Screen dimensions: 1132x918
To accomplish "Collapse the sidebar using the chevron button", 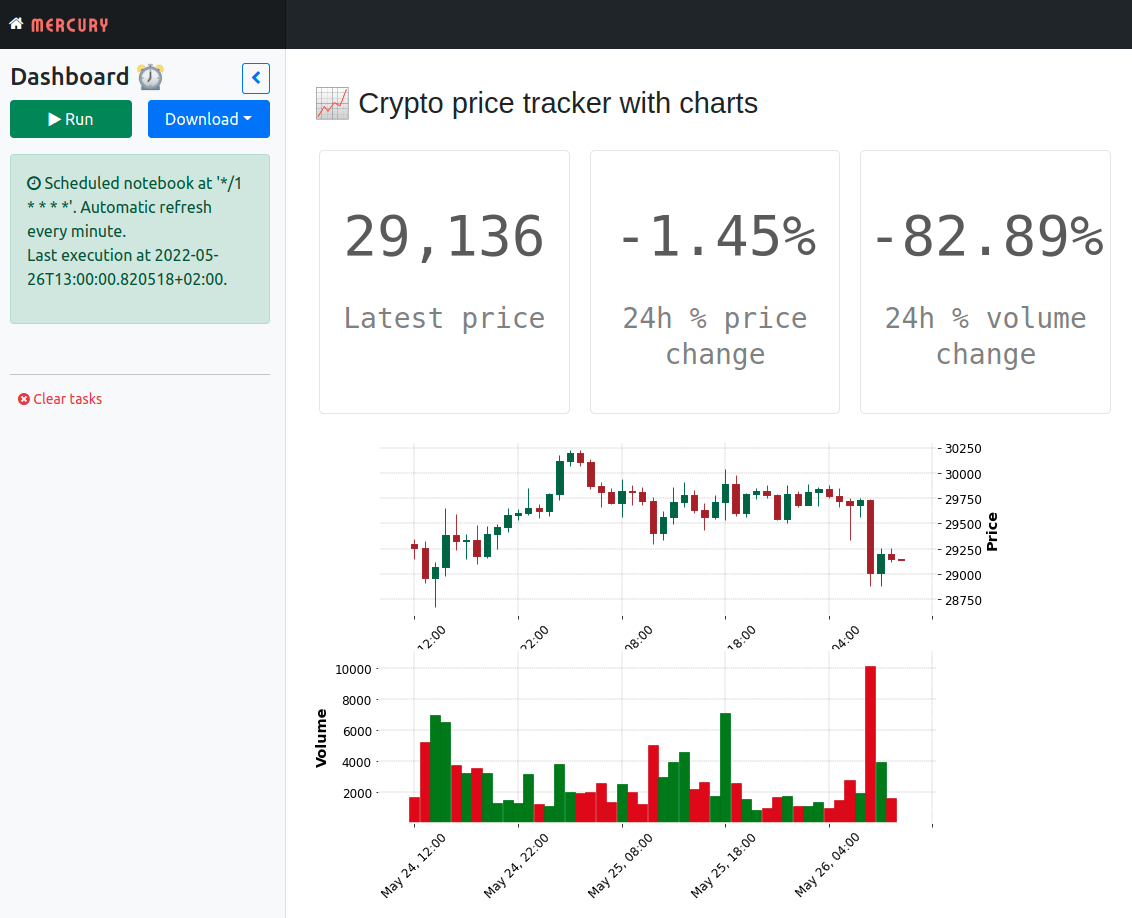I will click(x=256, y=78).
